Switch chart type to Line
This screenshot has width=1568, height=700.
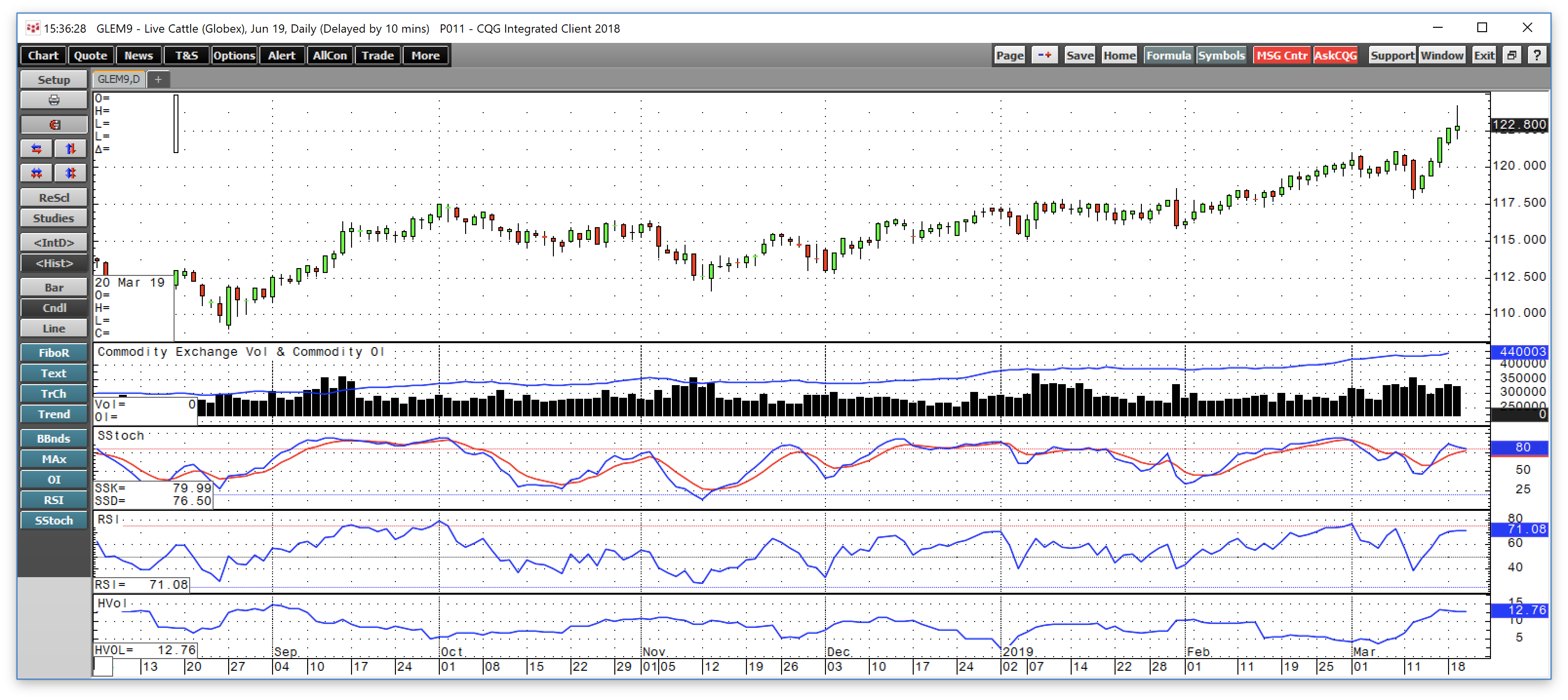[x=54, y=328]
